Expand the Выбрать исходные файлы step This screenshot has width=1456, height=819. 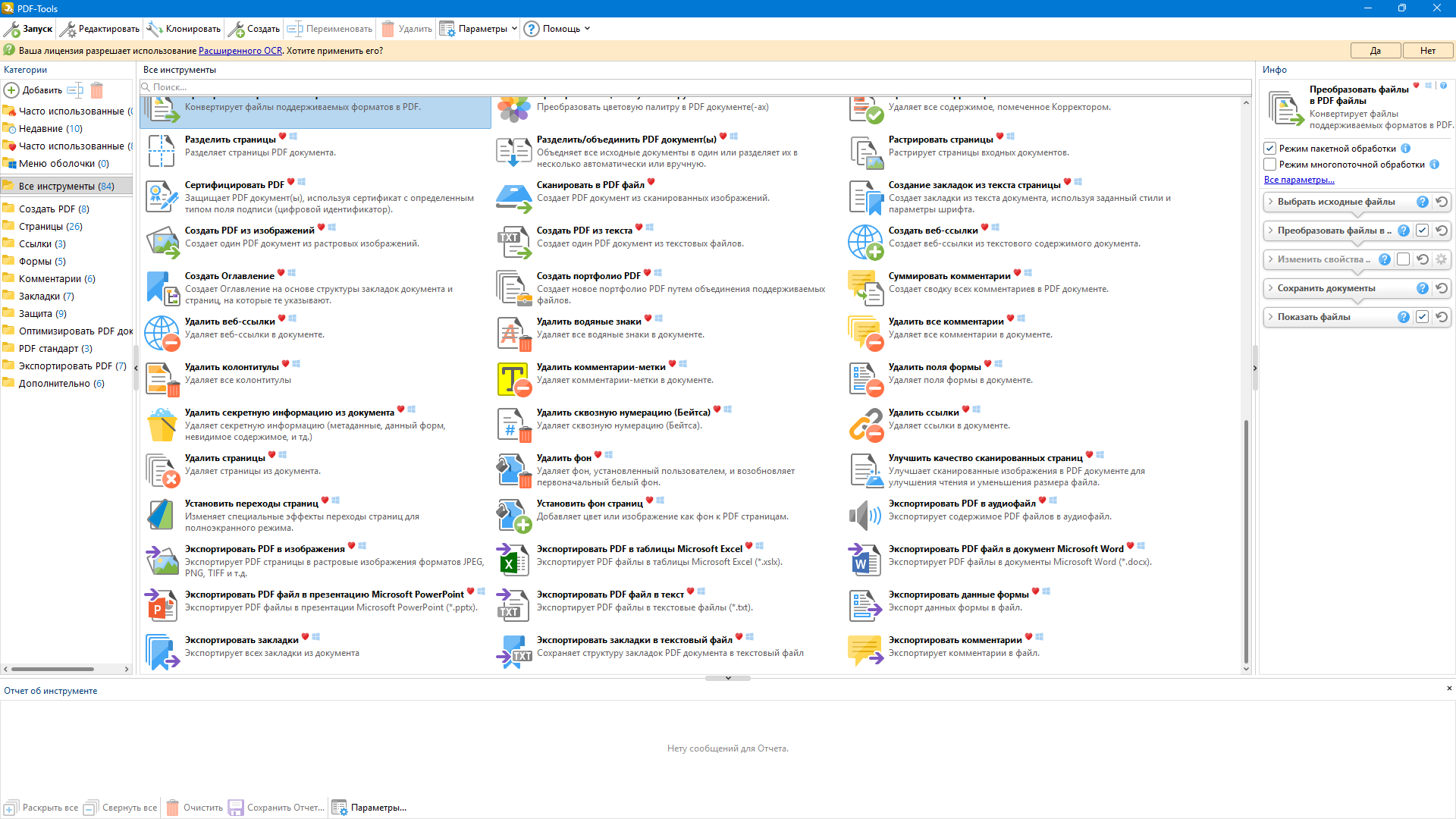1271,202
